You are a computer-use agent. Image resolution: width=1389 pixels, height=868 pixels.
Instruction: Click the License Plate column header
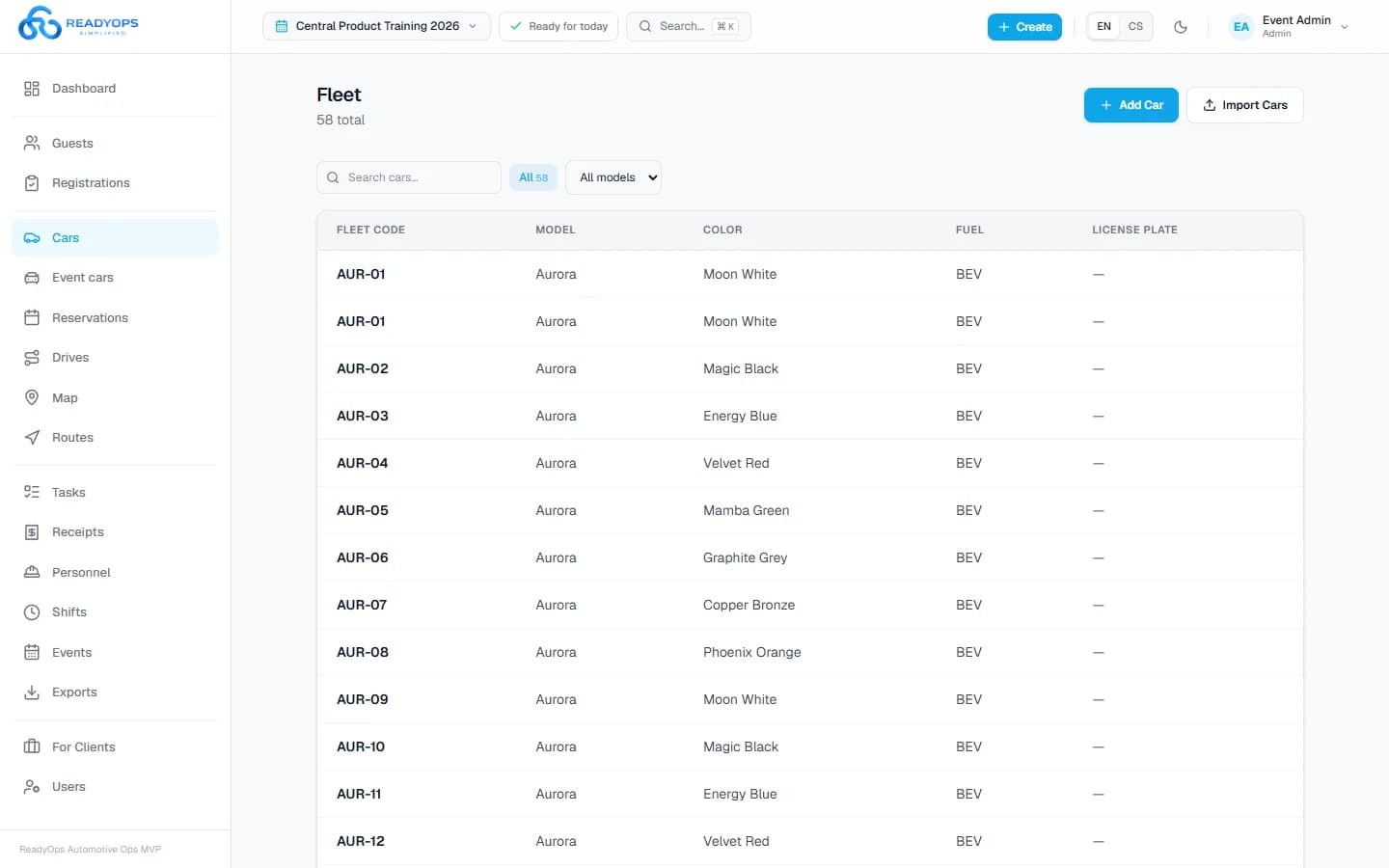[1134, 231]
